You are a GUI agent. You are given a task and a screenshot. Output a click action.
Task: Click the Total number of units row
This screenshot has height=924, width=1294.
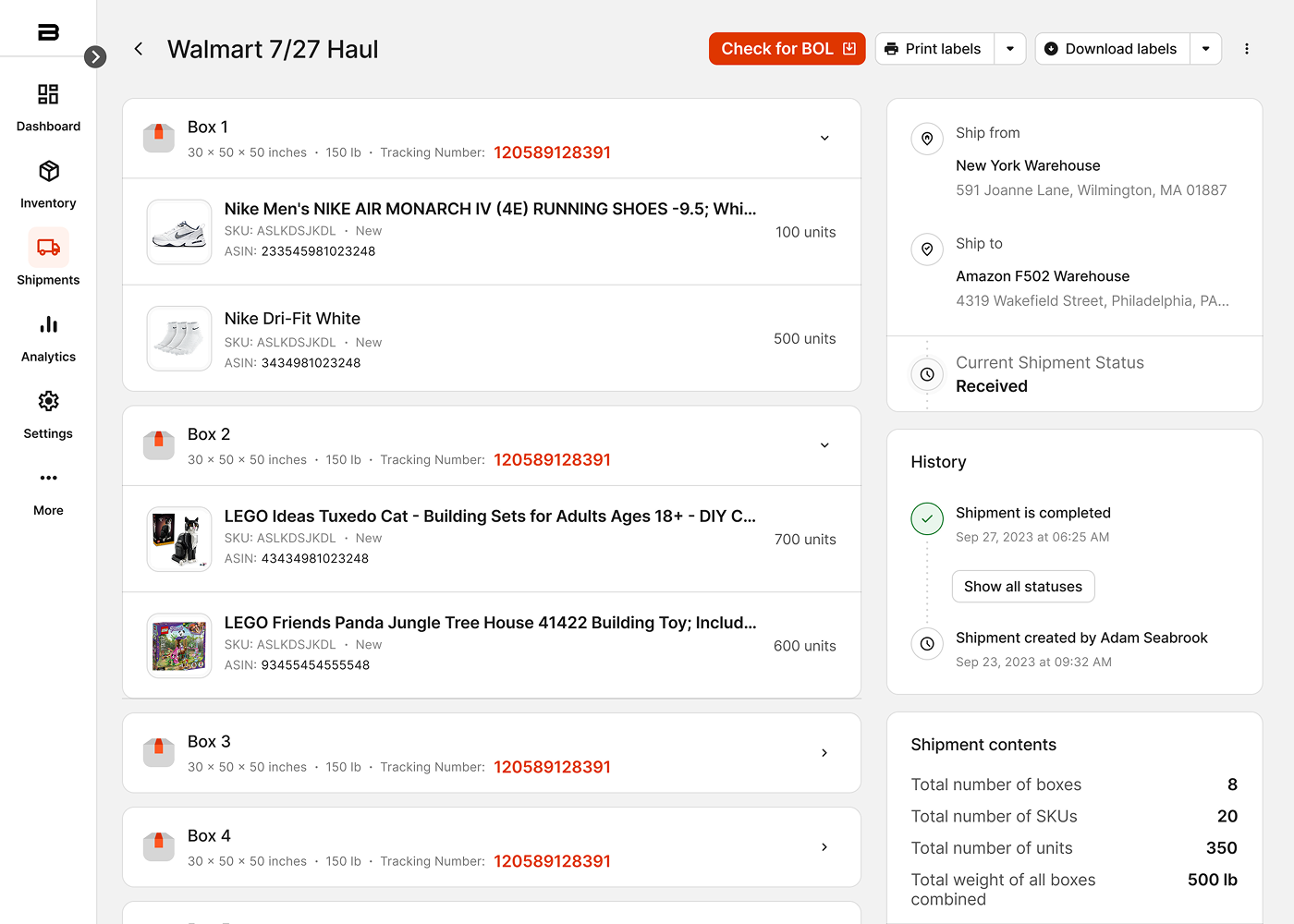(1074, 848)
